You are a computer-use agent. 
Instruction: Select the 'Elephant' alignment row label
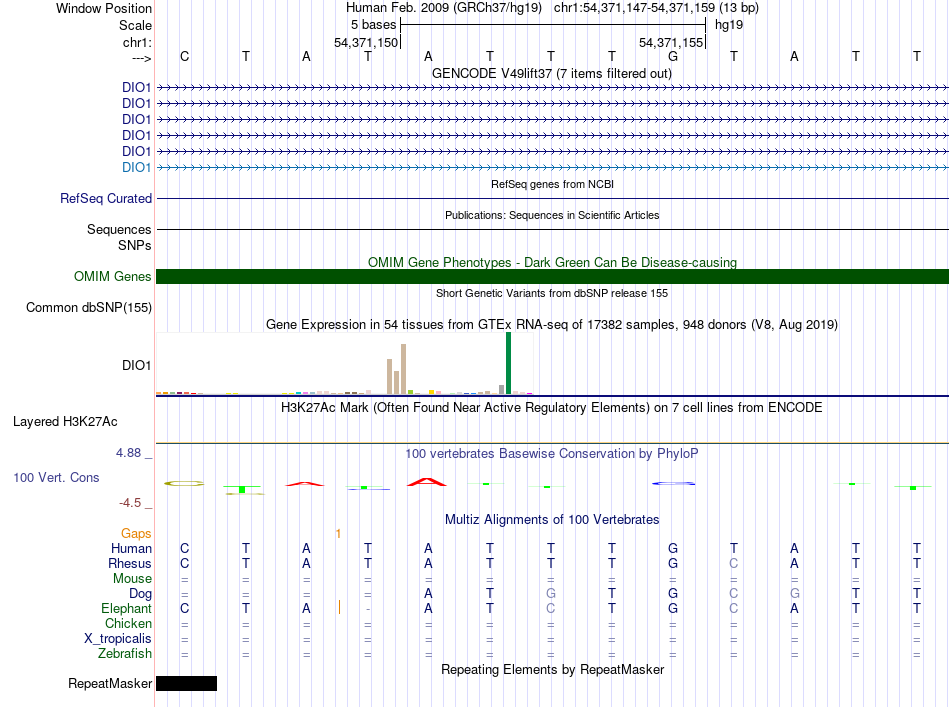click(x=126, y=608)
